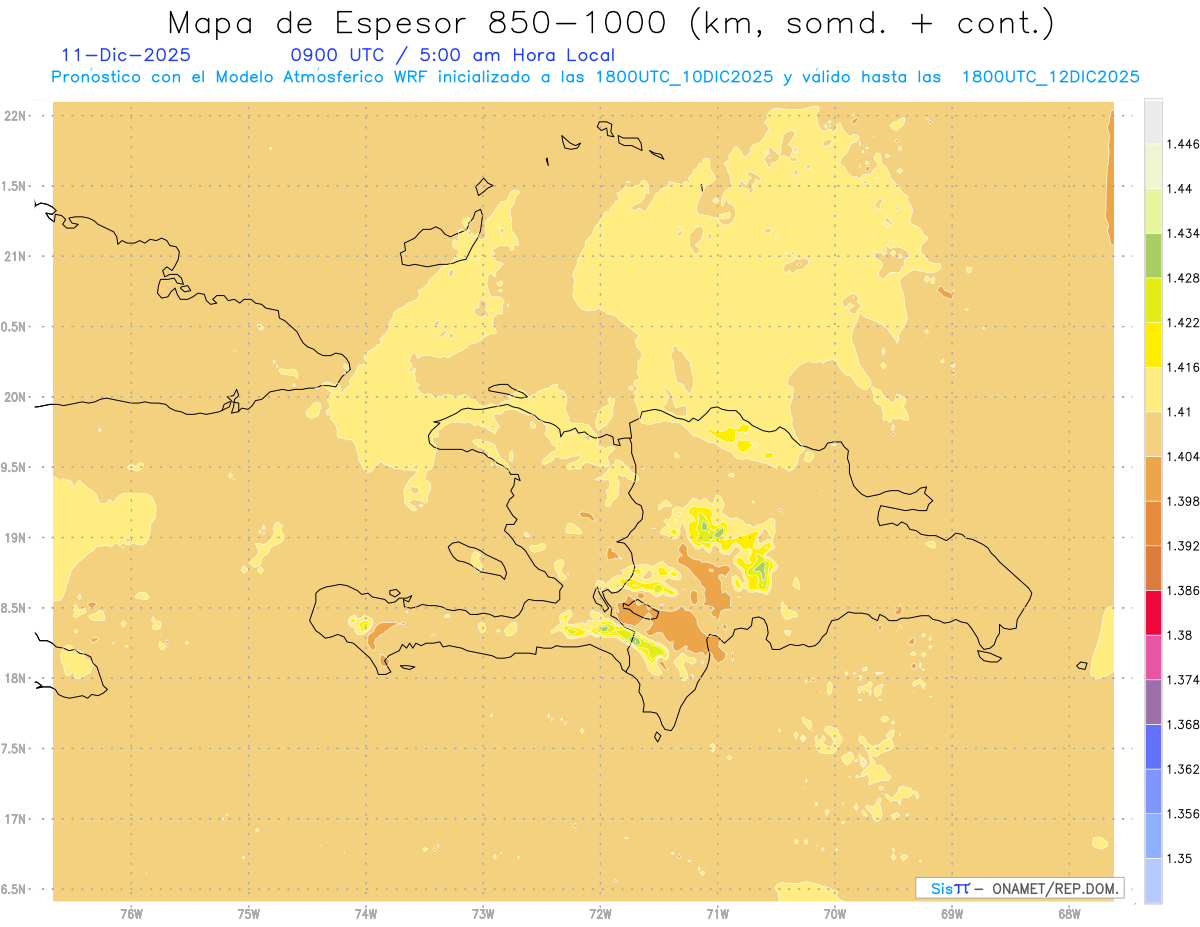Click the "69W" longitude label
Image resolution: width=1200 pixels, height=927 pixels.
[x=952, y=914]
